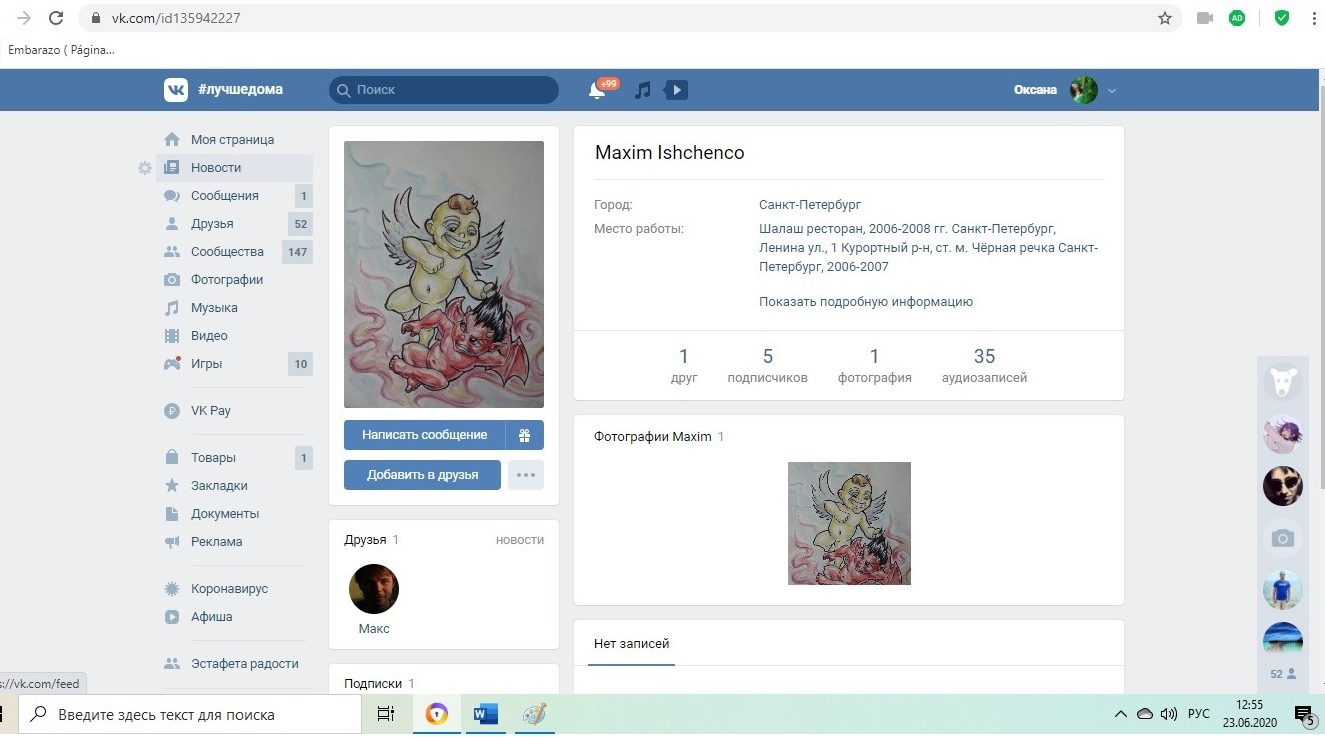Viewport: 1325px width, 737px height.
Task: Open VK Pay in left menu
Action: point(236,411)
